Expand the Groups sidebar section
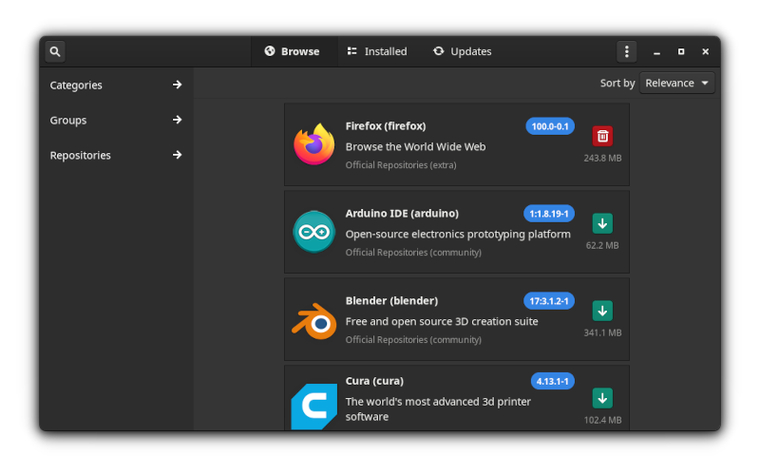Viewport: 760px width, 474px height. [116, 120]
